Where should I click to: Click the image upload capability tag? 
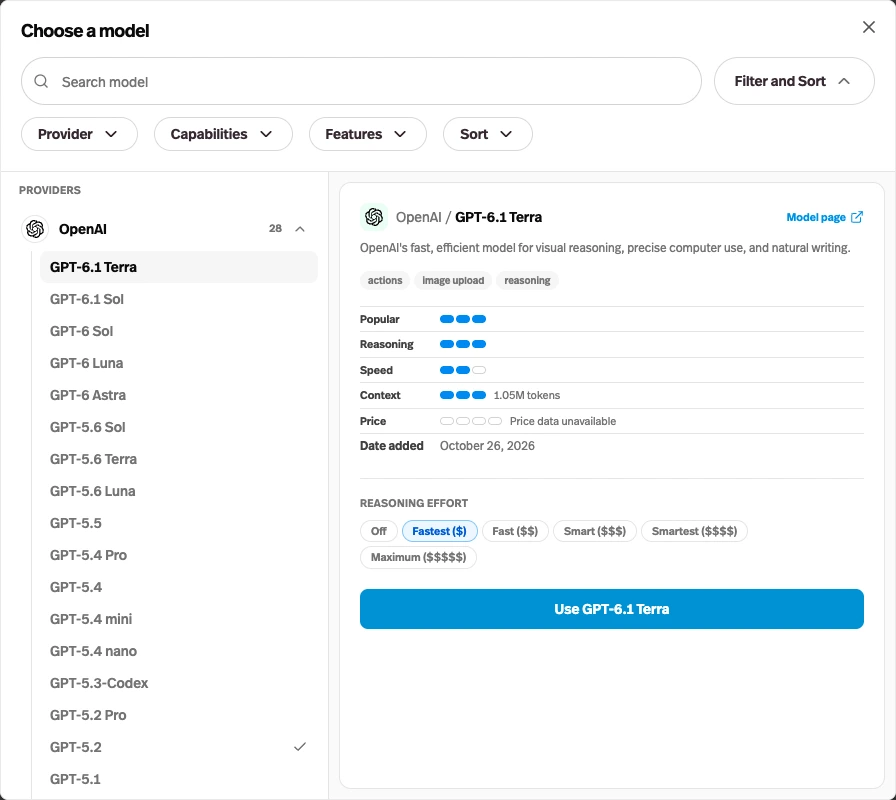(453, 281)
